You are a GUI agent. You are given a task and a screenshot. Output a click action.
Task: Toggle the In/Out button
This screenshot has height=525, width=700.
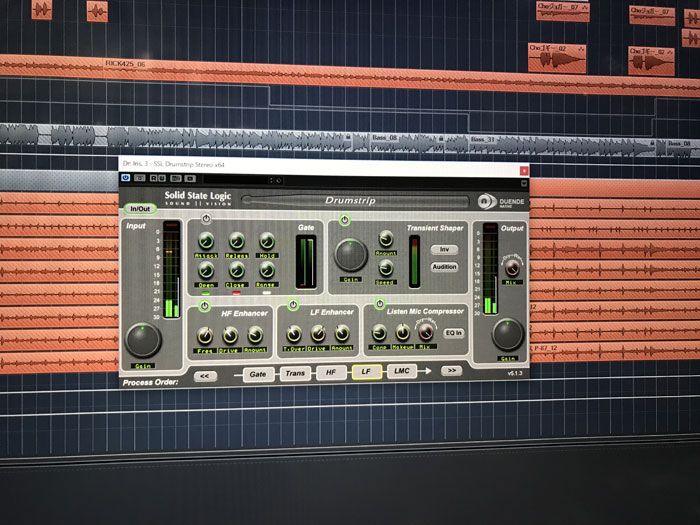click(x=140, y=209)
